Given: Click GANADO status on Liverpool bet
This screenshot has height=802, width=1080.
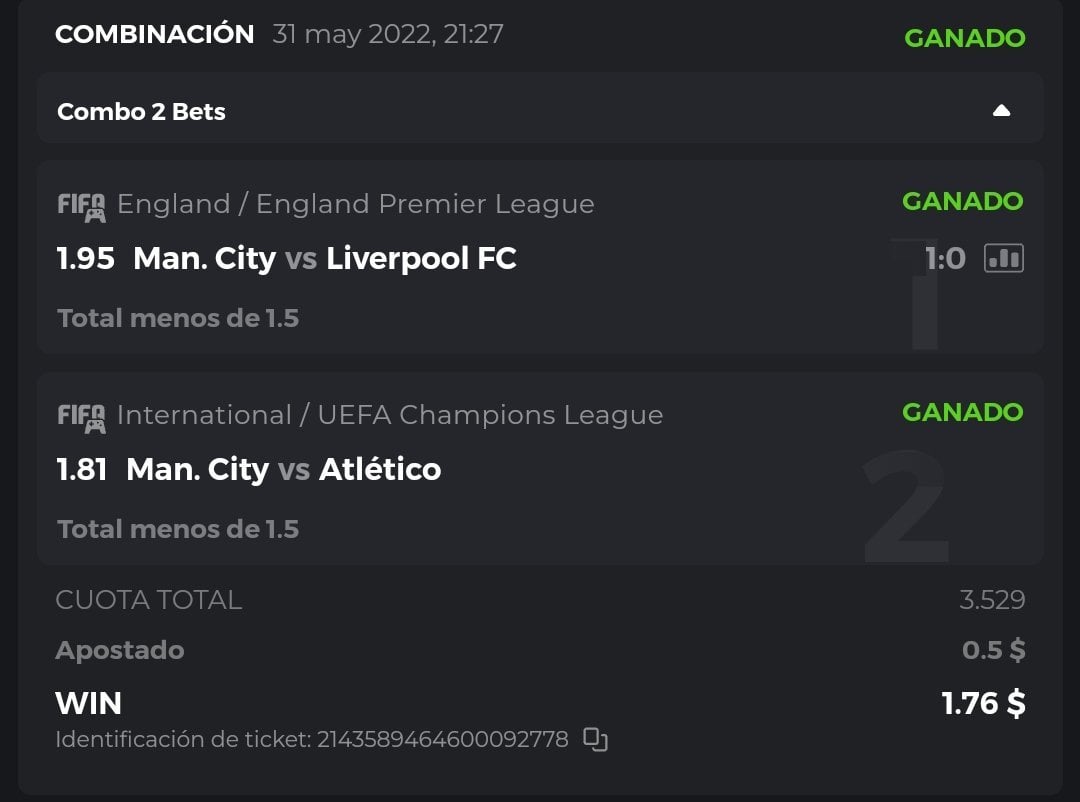Looking at the screenshot, I should tap(962, 201).
